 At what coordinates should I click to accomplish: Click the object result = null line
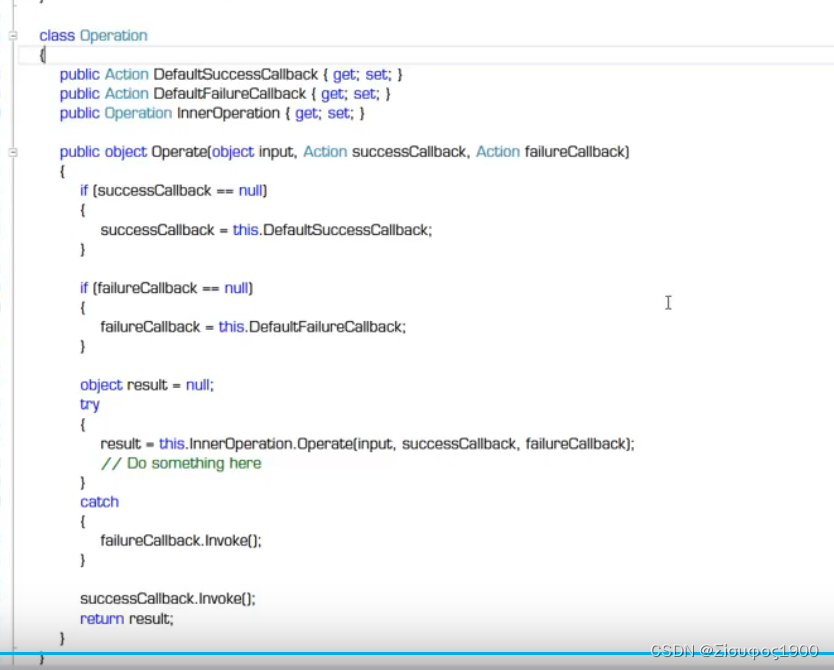click(x=145, y=385)
